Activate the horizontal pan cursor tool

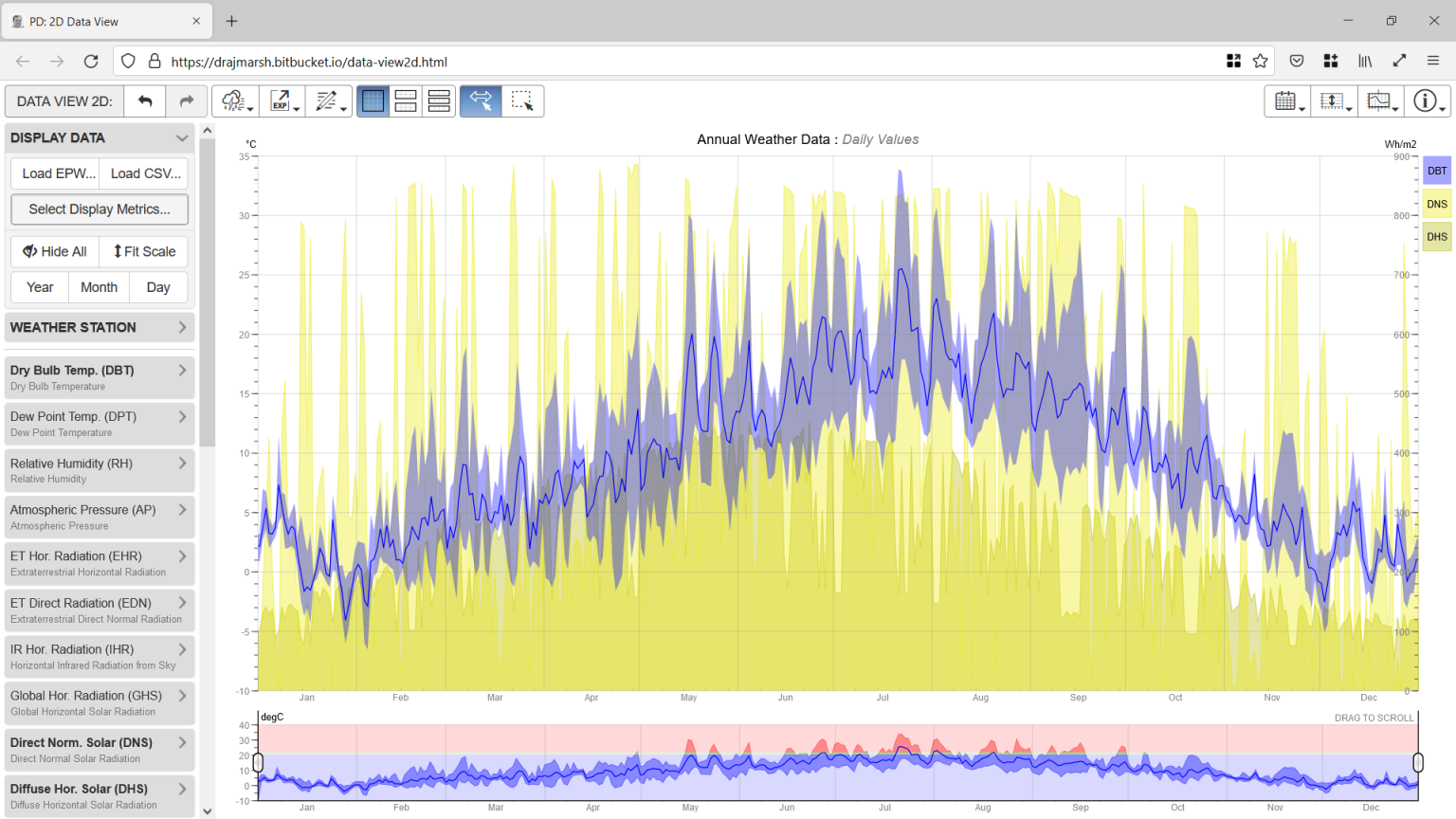pyautogui.click(x=481, y=101)
